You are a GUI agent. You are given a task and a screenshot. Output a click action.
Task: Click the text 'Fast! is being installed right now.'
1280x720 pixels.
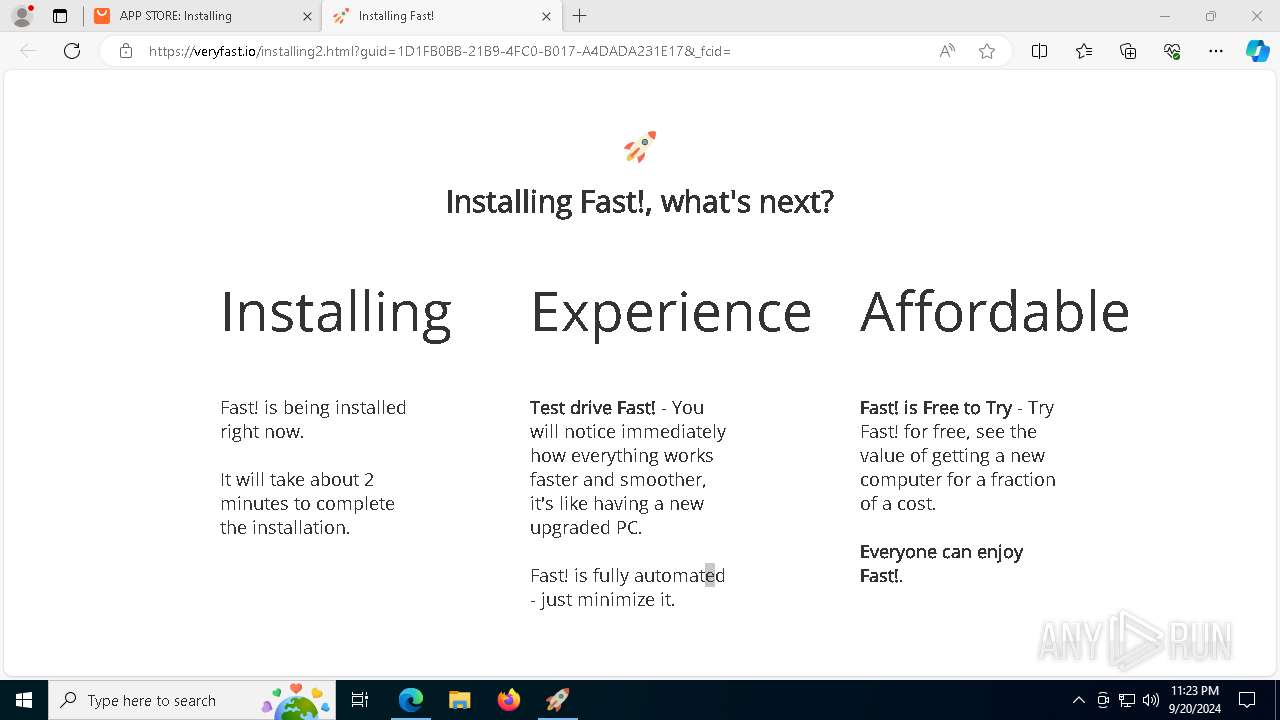tap(313, 420)
